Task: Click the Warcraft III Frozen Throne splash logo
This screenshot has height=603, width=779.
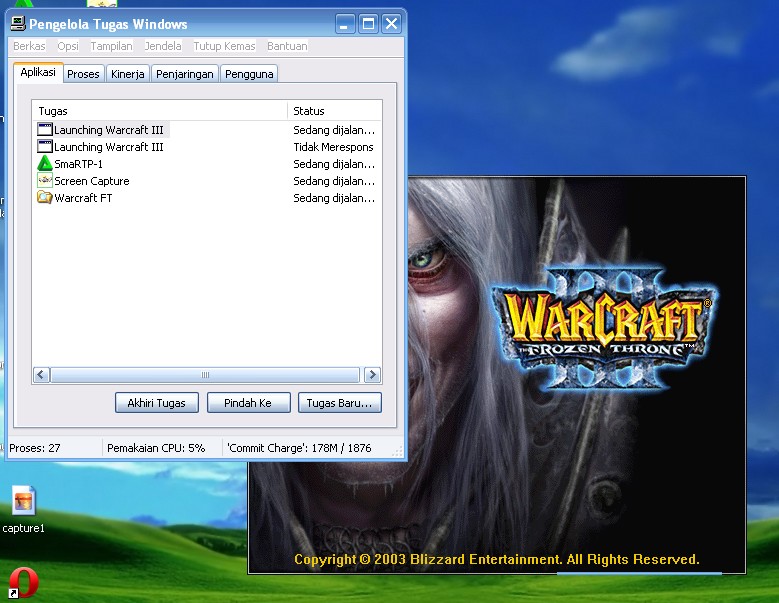Action: tap(604, 328)
